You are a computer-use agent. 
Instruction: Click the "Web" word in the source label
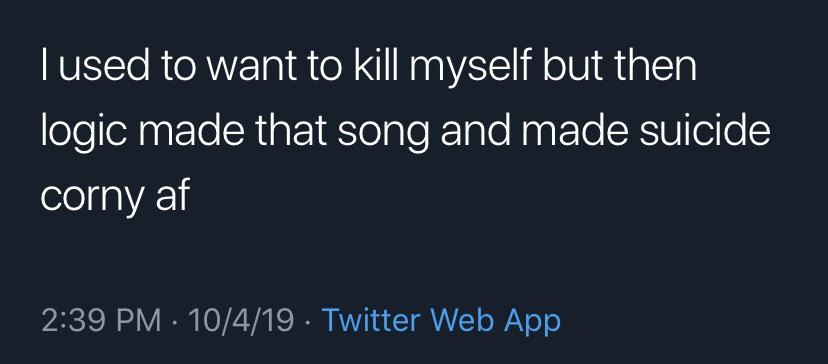pyautogui.click(x=463, y=319)
